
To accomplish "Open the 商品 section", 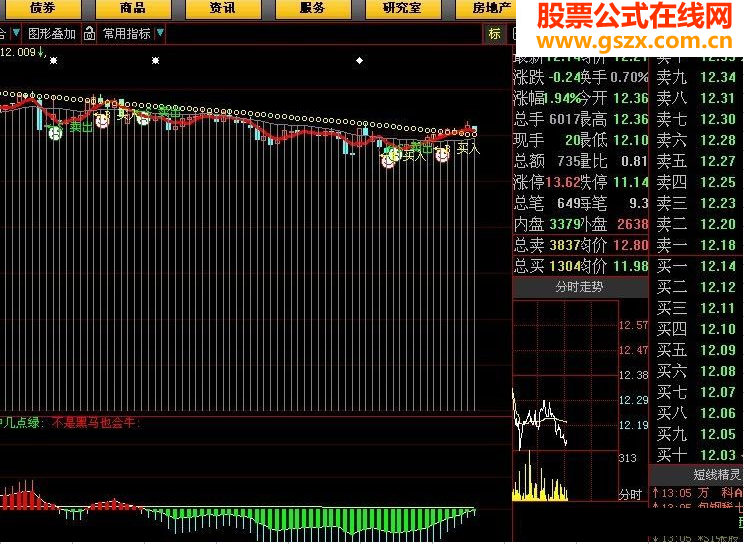I will (133, 9).
